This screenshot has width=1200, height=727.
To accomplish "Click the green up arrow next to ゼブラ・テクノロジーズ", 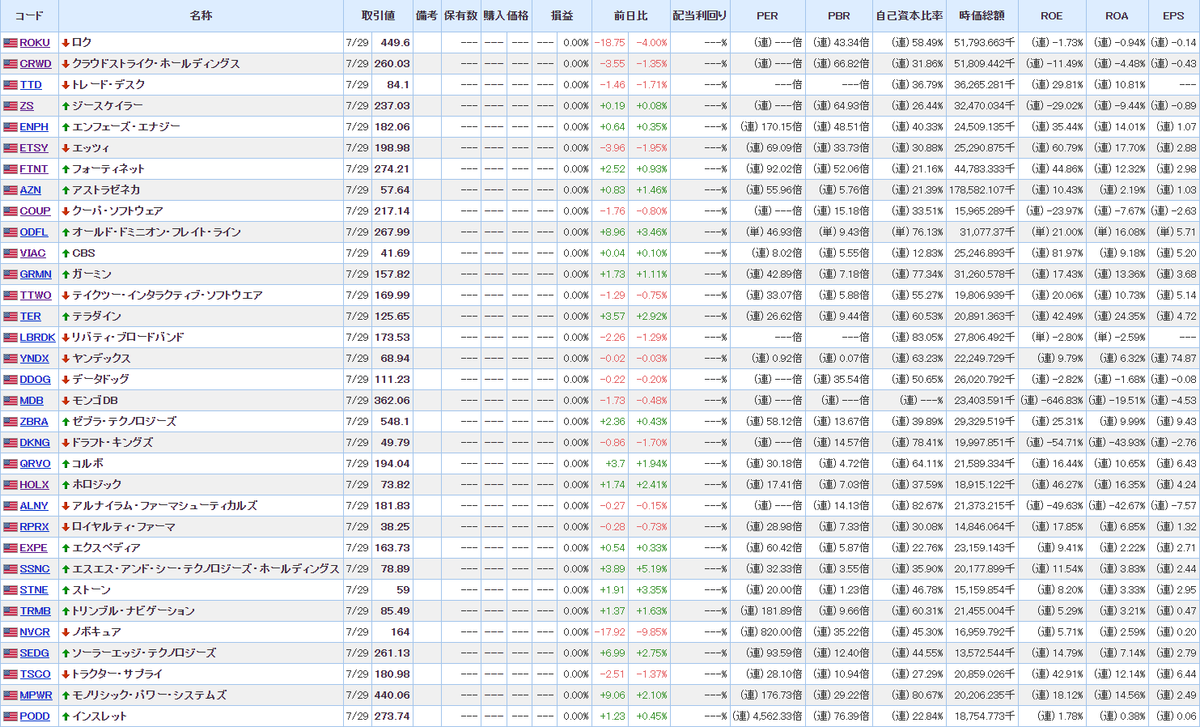I will (x=66, y=421).
